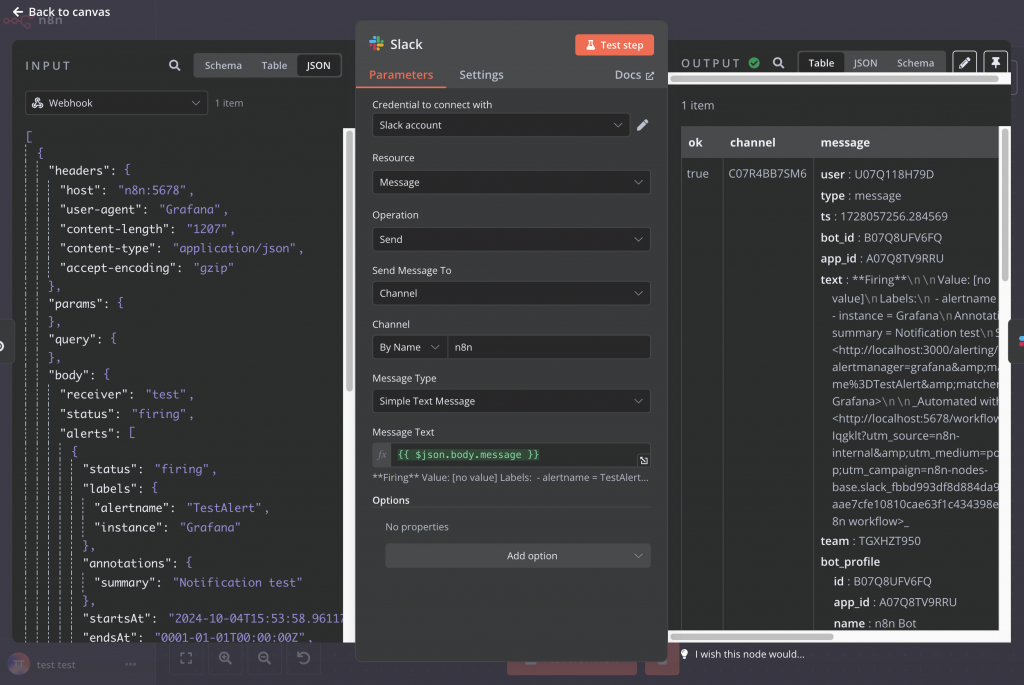This screenshot has height=685, width=1024.
Task: Click the edit output pencil icon
Action: click(x=965, y=63)
